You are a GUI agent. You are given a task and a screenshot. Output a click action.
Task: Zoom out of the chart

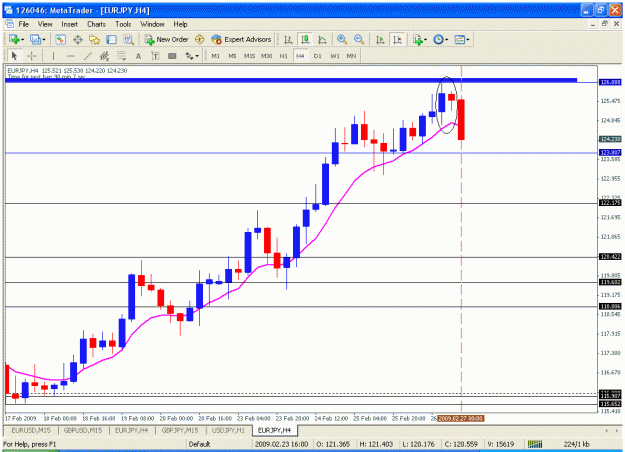359,39
